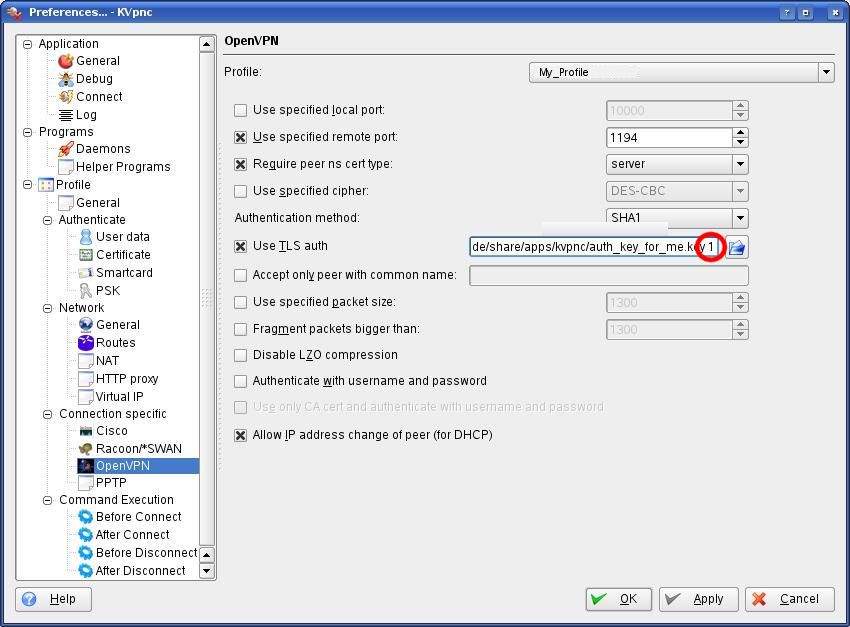850x627 pixels.
Task: Click the Apply button
Action: pyautogui.click(x=699, y=599)
